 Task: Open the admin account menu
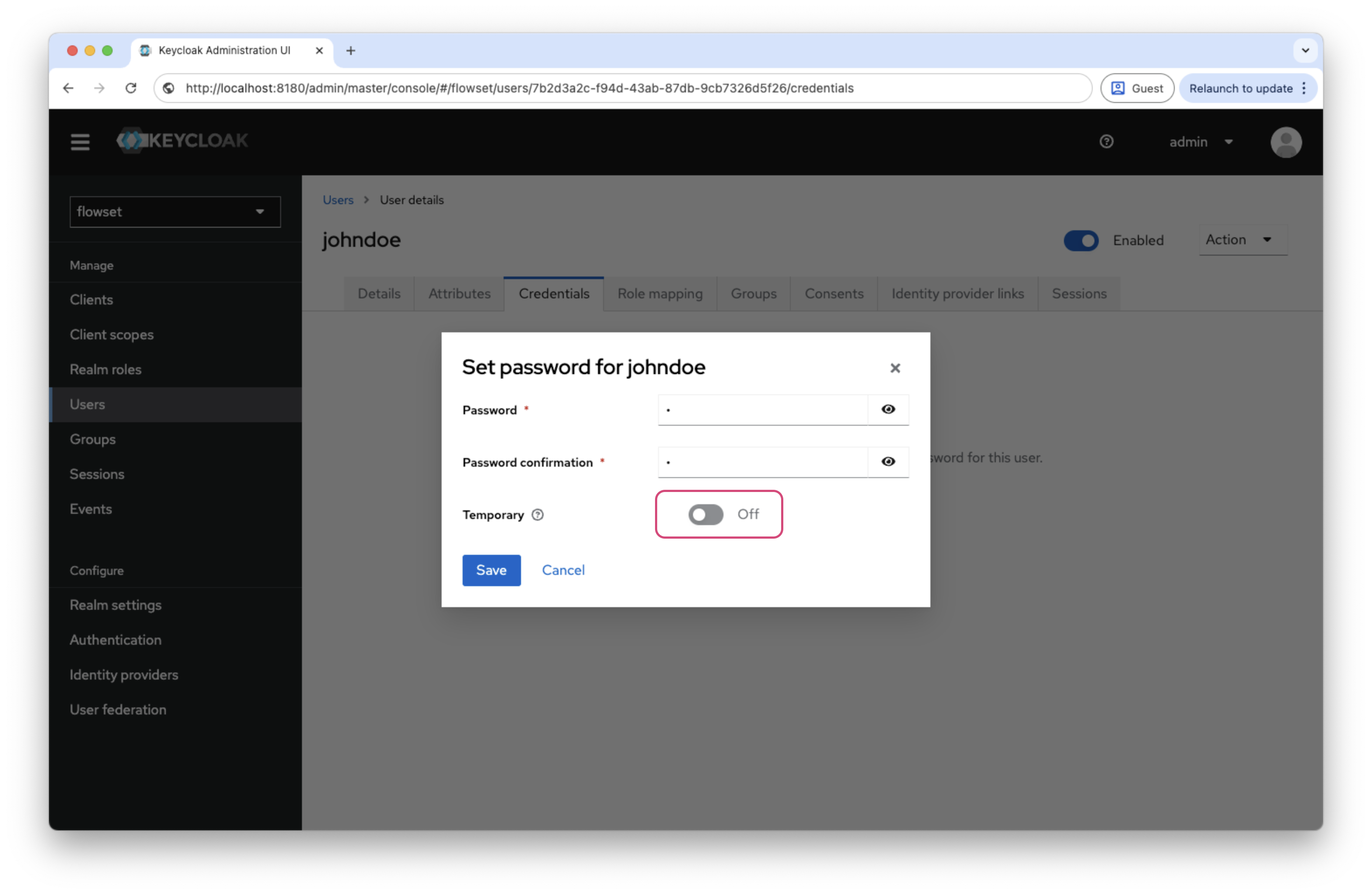pyautogui.click(x=1201, y=142)
